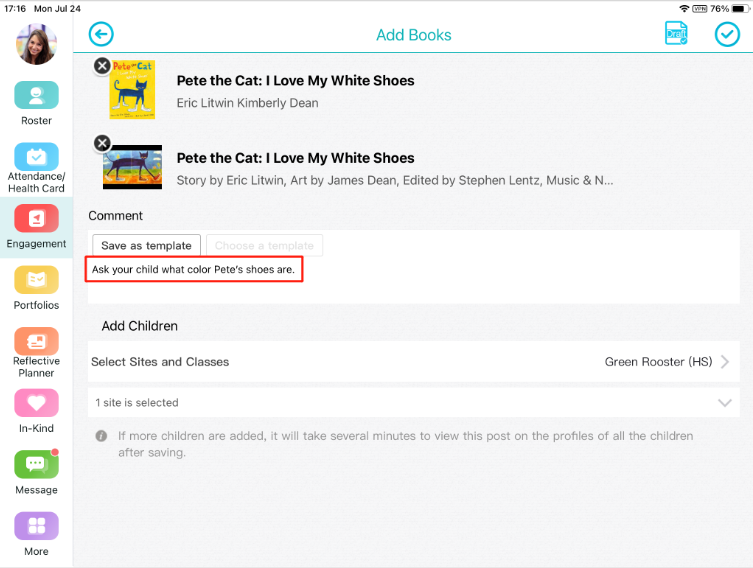Confirm with the checkmark icon
The height and width of the screenshot is (568, 753).
727,35
